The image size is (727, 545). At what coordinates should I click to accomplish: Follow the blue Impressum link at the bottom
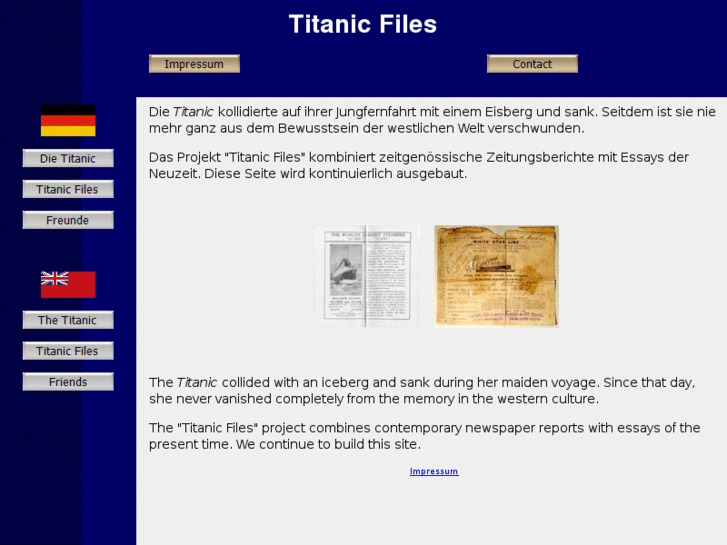(x=434, y=471)
